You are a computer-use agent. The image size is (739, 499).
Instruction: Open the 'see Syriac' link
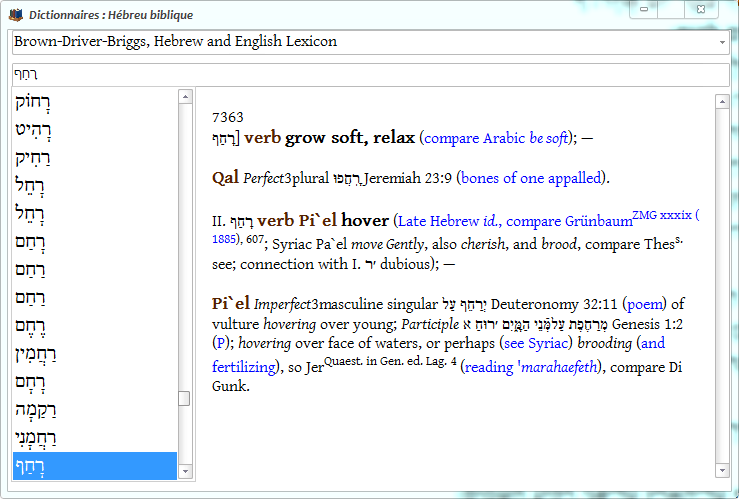pos(535,344)
